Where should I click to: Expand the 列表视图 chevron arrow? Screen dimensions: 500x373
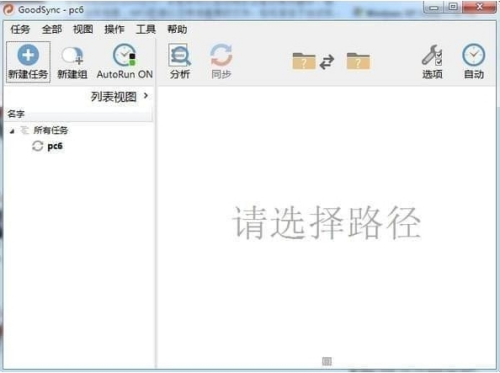click(146, 96)
